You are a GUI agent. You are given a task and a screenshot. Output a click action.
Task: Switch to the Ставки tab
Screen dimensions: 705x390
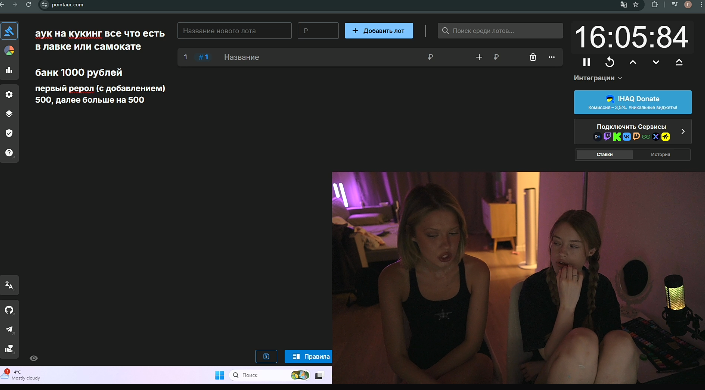coord(605,154)
